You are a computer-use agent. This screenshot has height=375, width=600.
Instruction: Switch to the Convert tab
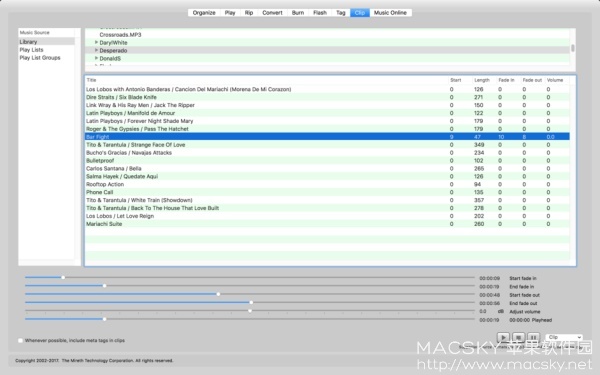coord(272,13)
